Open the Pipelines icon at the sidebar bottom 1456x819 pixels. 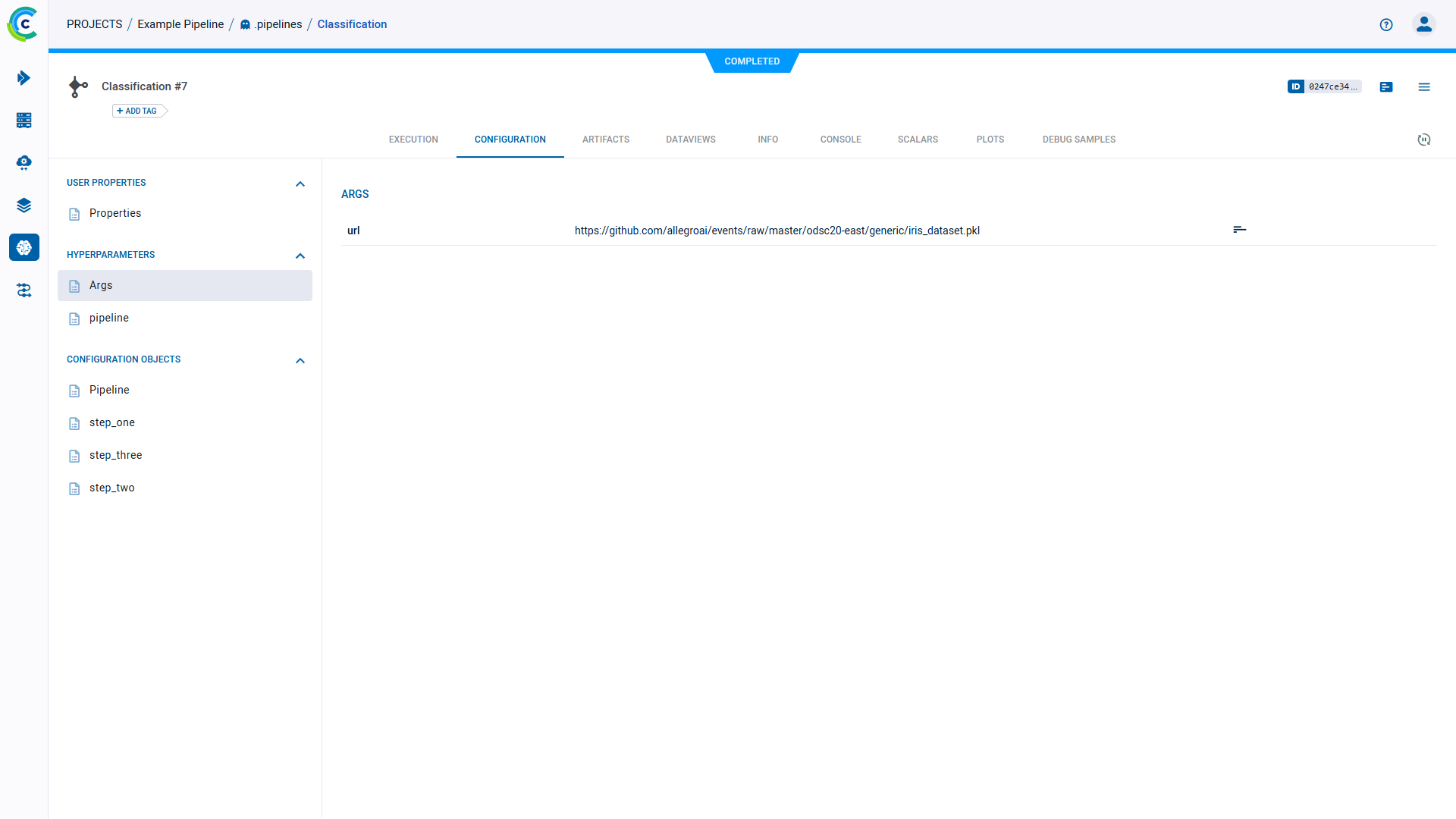point(24,290)
